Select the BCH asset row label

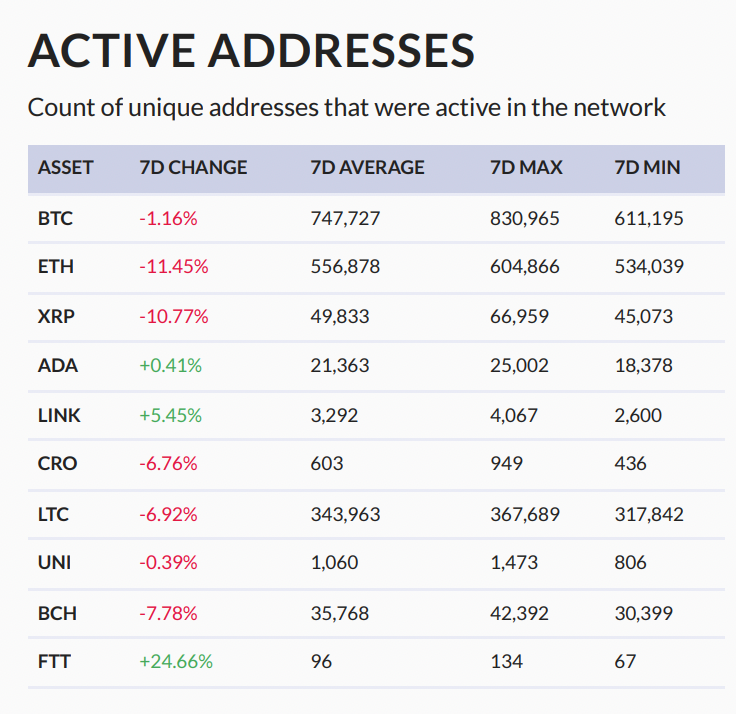[x=56, y=612]
